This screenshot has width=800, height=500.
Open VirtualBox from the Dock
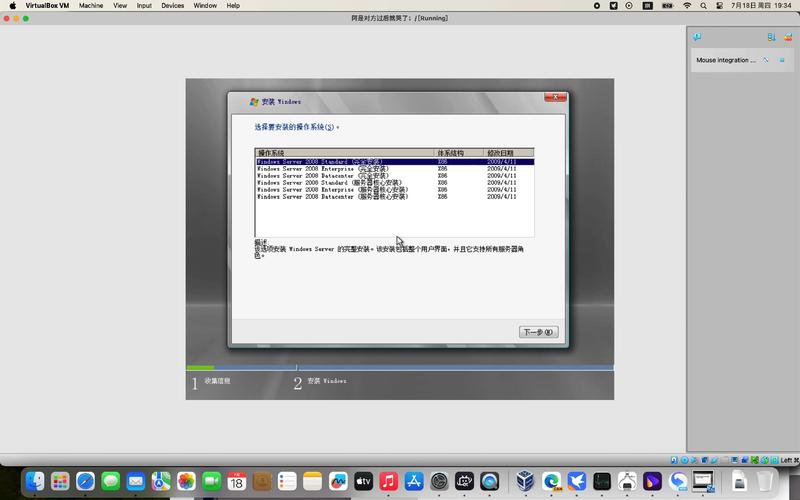525,481
